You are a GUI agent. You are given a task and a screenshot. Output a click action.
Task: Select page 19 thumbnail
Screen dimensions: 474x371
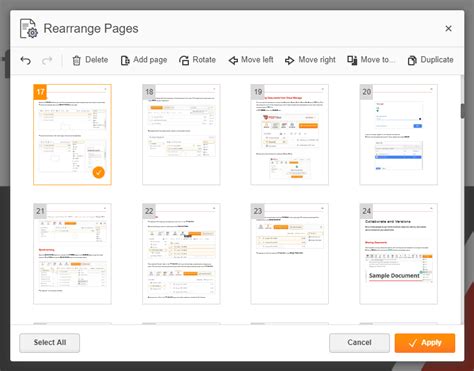(x=289, y=134)
